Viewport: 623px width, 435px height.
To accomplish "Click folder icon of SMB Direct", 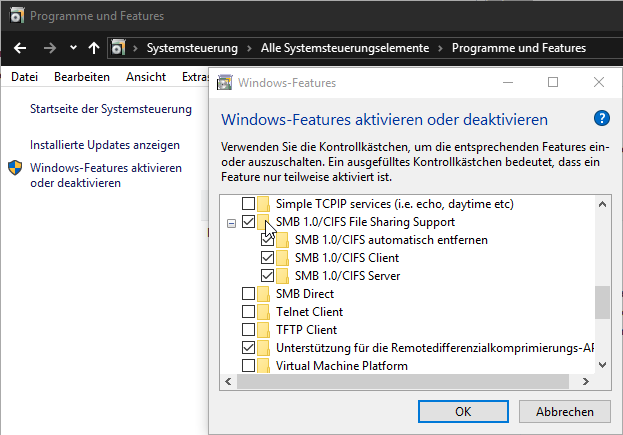I will click(x=263, y=294).
